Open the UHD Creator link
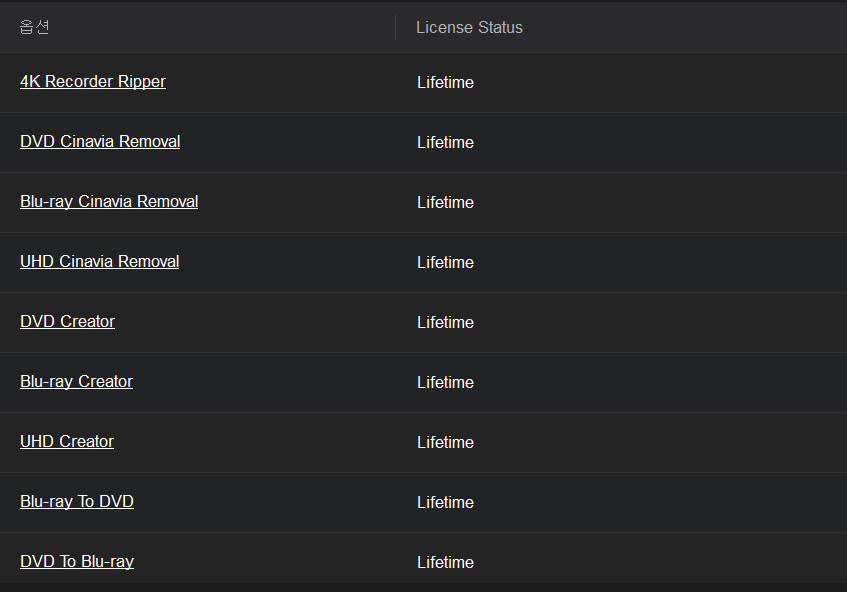This screenshot has height=592, width=847. point(67,442)
